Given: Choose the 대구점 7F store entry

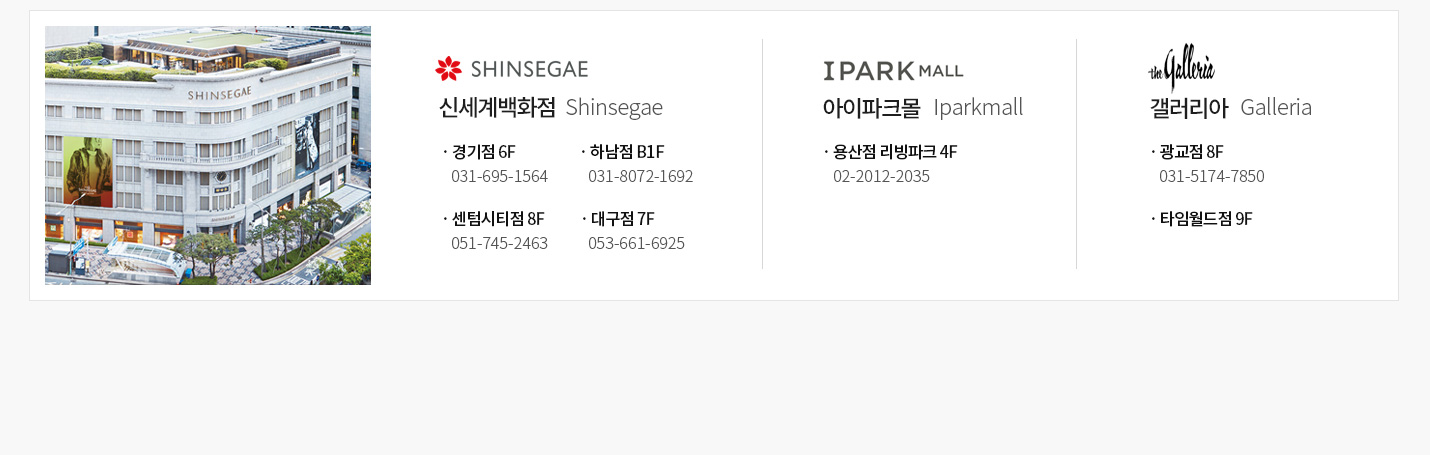Looking at the screenshot, I should (618, 219).
